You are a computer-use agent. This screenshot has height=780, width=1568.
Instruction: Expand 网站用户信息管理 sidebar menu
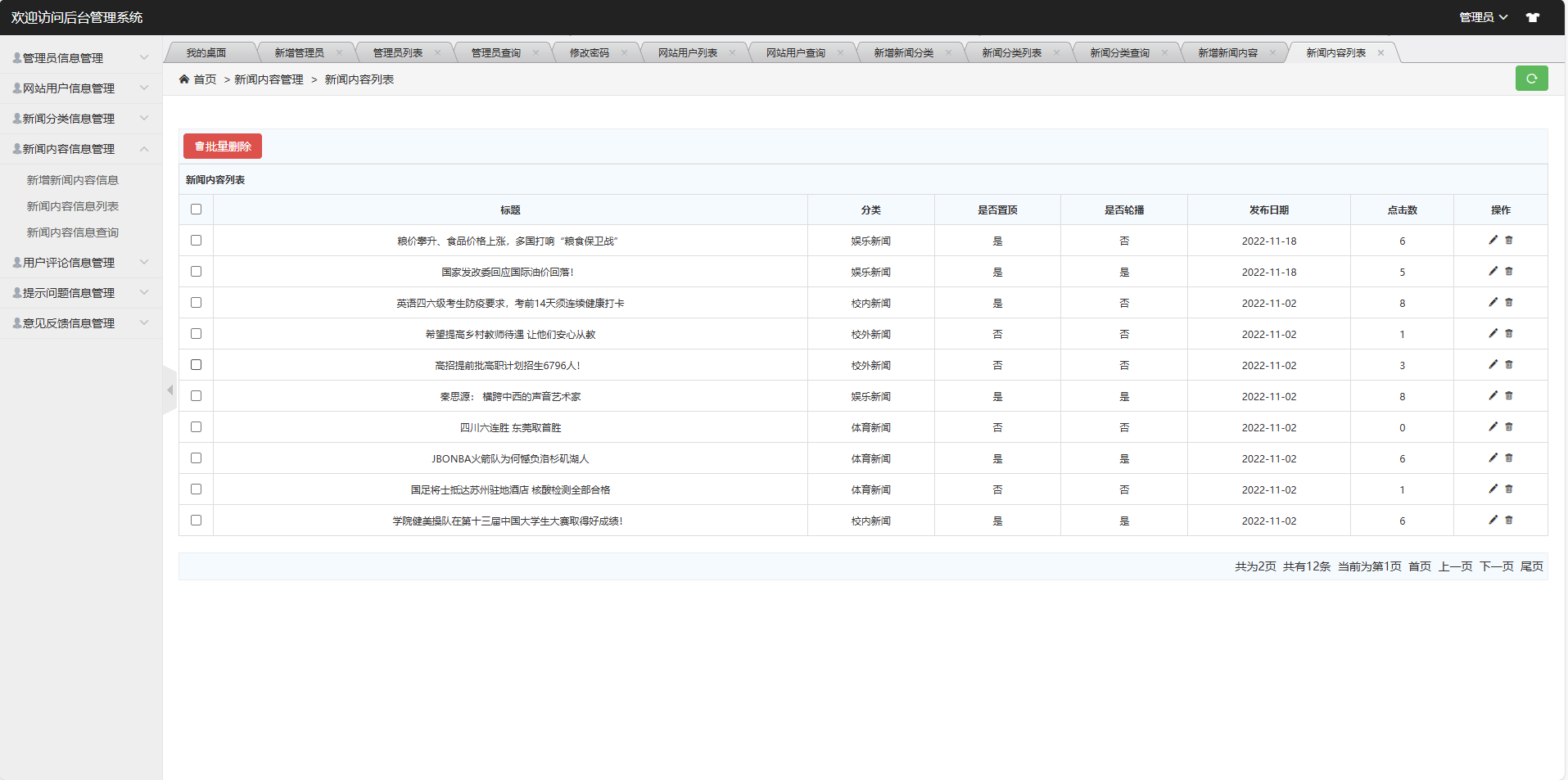[81, 88]
